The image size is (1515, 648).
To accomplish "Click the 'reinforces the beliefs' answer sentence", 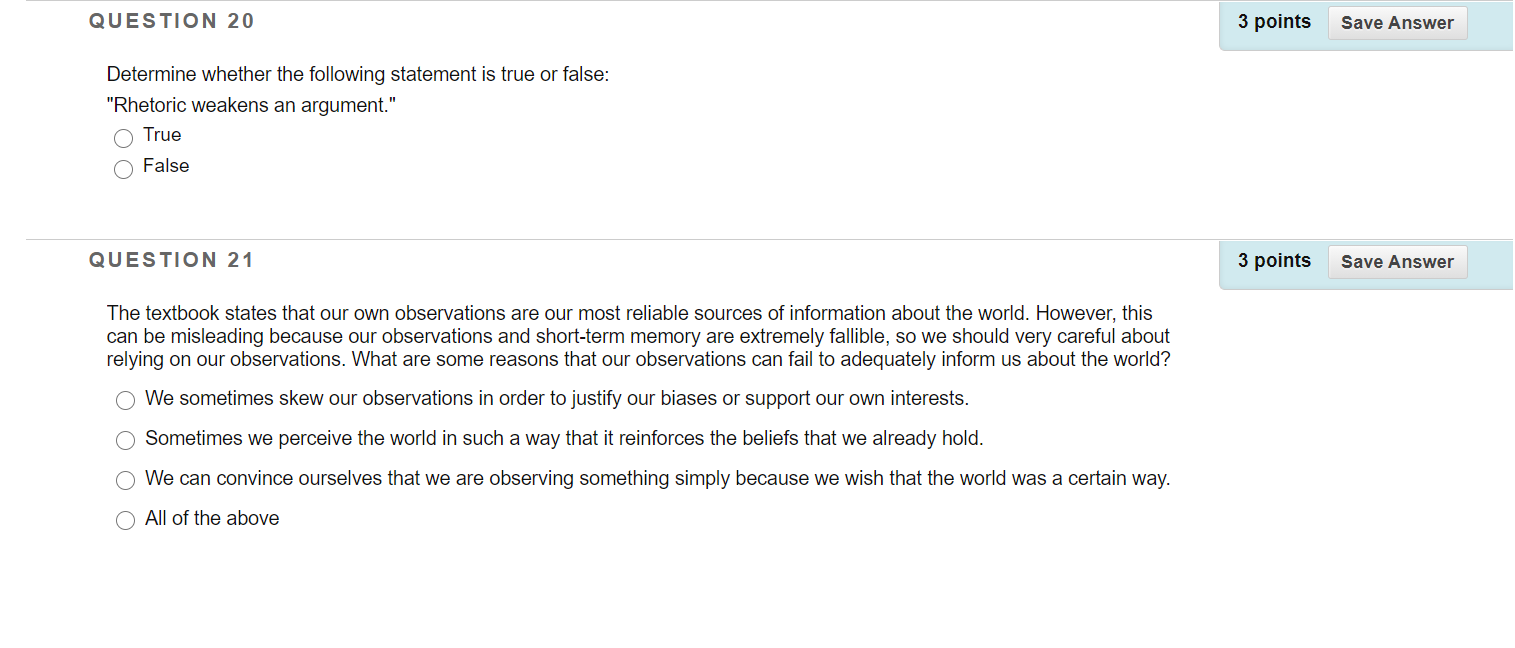I will click(564, 439).
